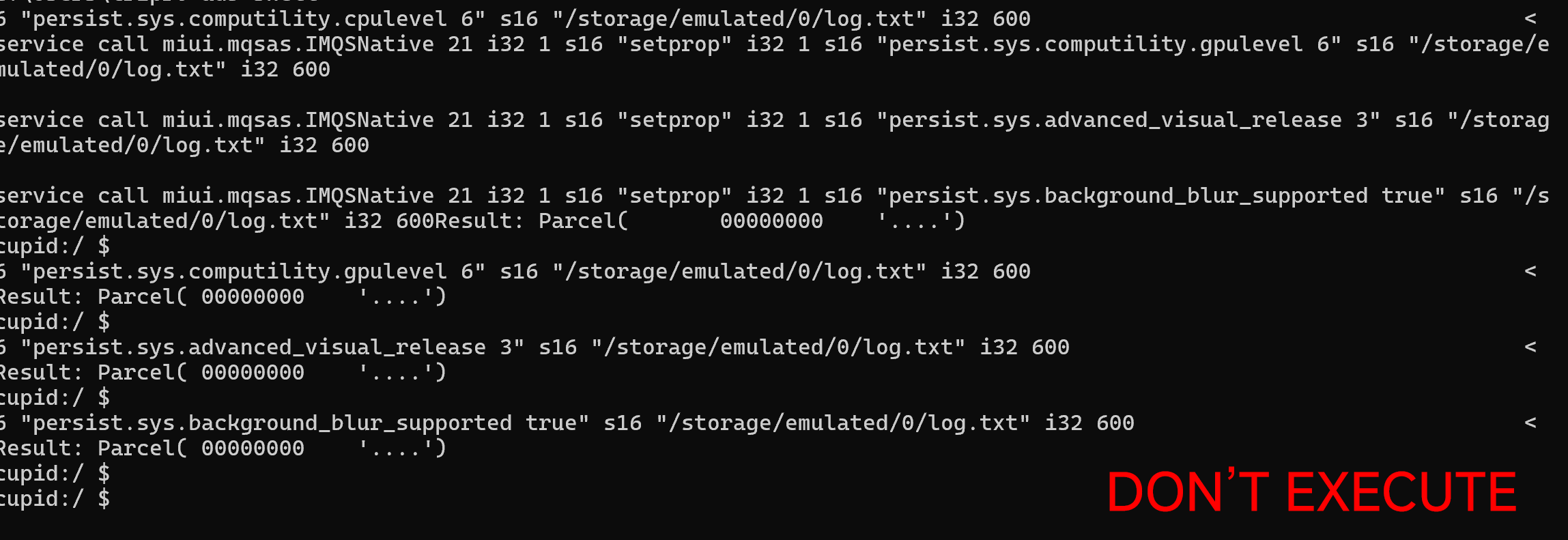Click "<" marker on truncated background_blur_supported line
This screenshot has height=540, width=1568.
pyautogui.click(x=1530, y=423)
